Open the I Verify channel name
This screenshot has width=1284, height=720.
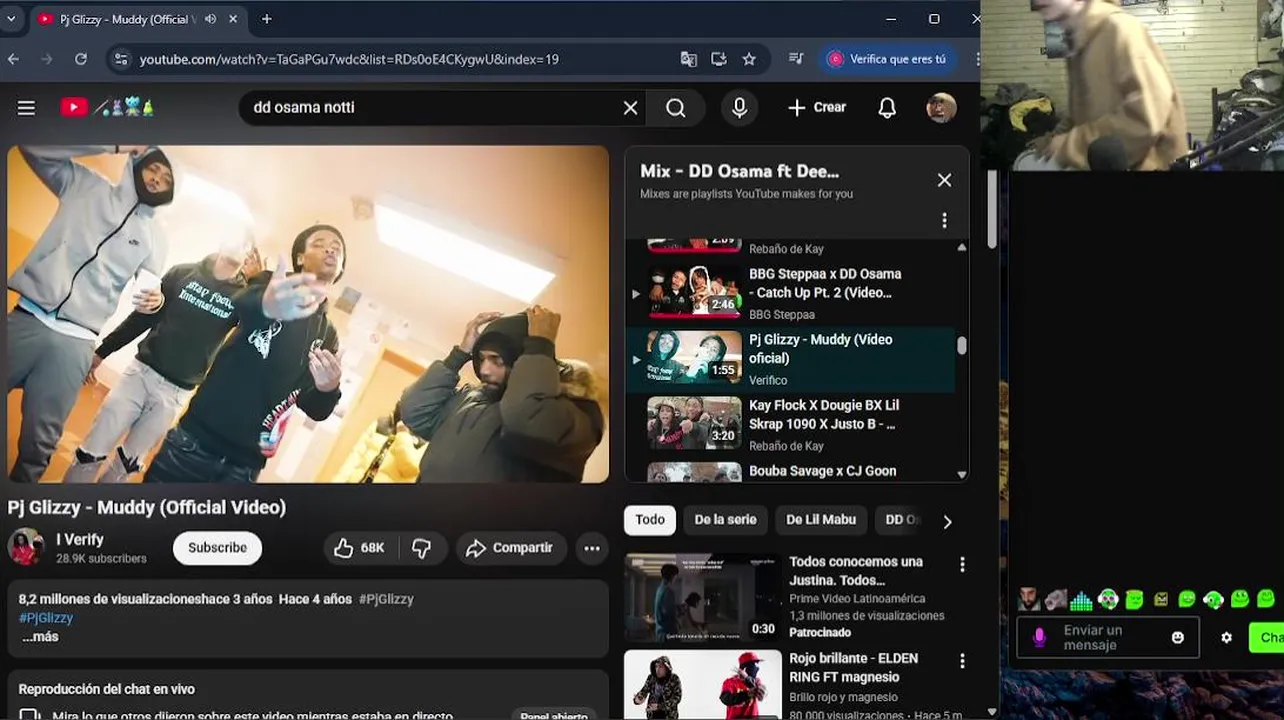tap(80, 539)
